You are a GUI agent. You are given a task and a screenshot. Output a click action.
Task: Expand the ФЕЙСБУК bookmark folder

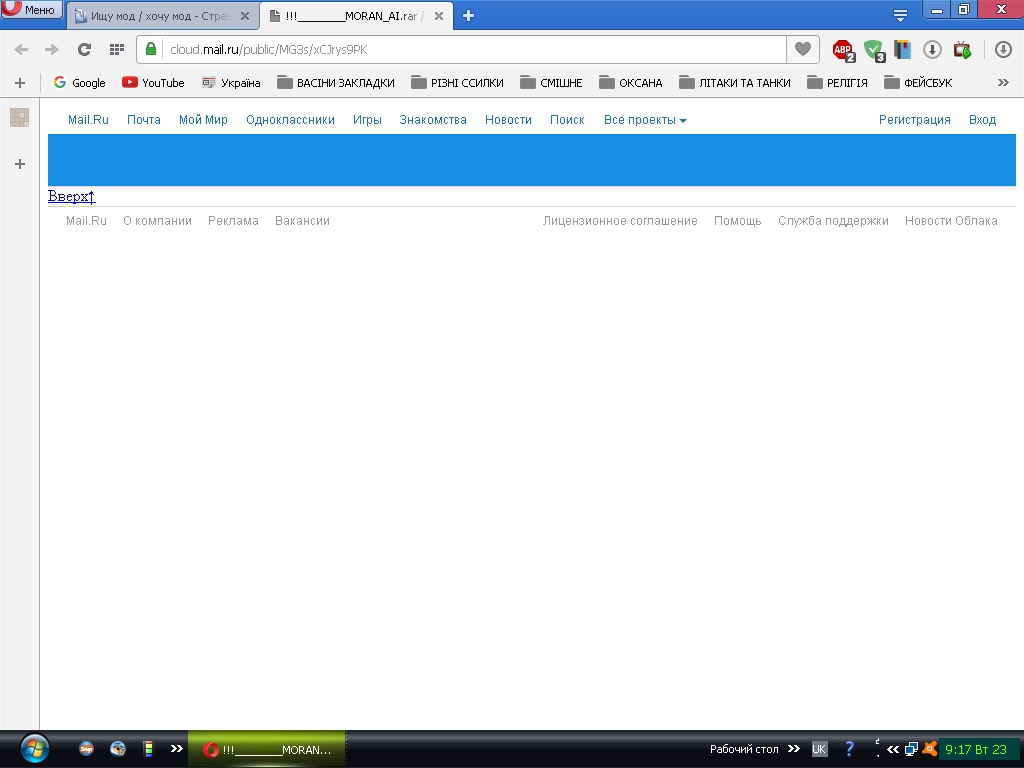918,83
